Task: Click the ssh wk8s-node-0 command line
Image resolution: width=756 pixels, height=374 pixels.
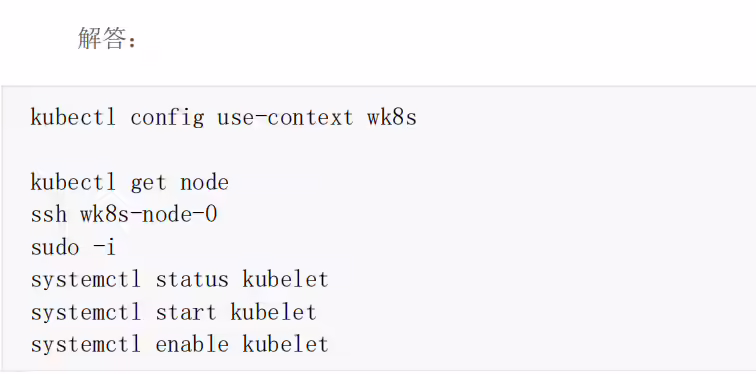Action: 124,214
